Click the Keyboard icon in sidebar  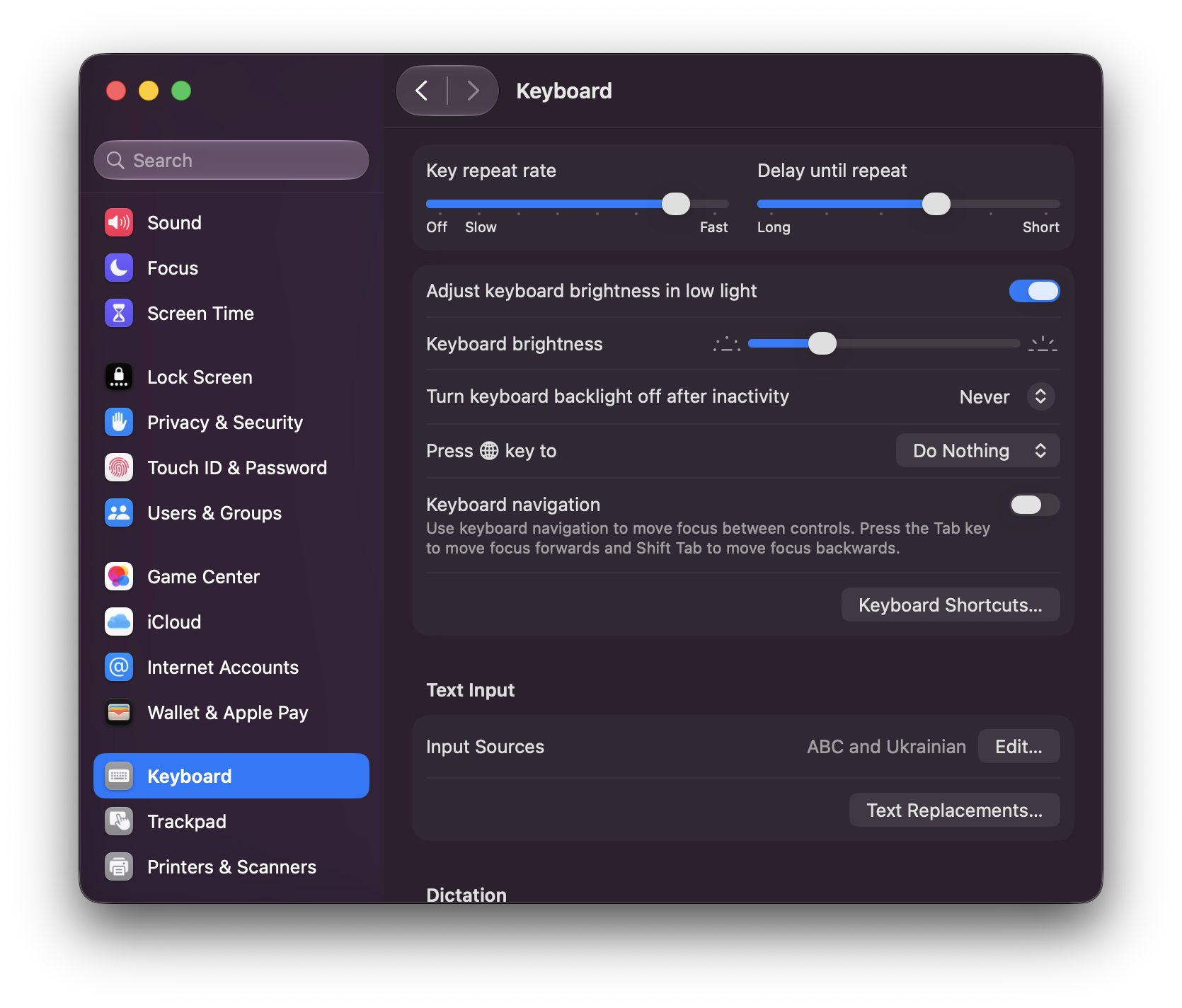(119, 776)
